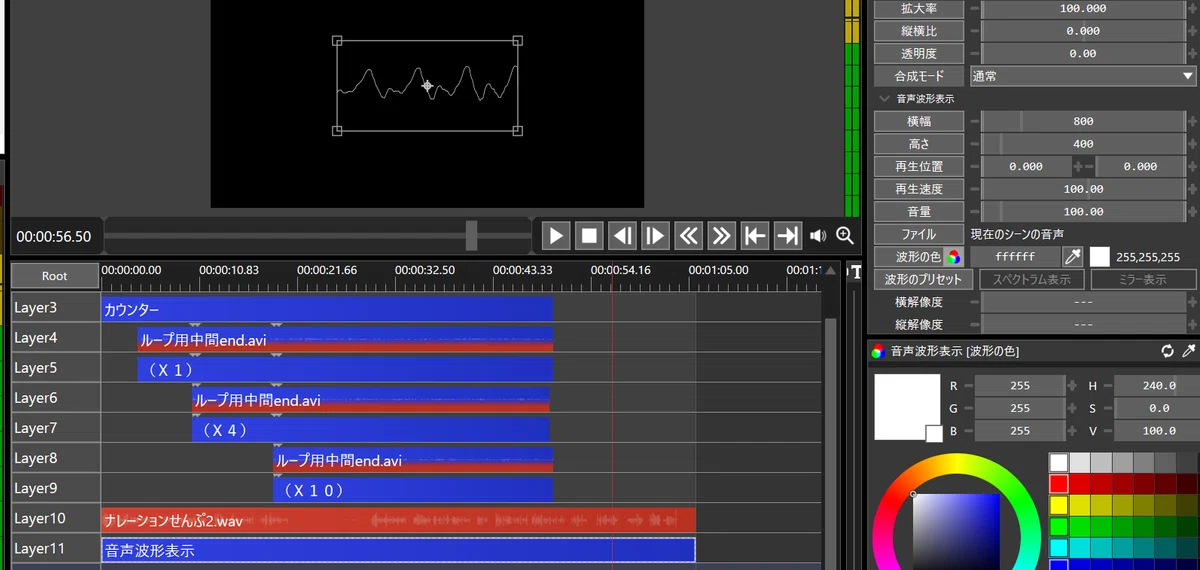Step back one frame

[622, 236]
